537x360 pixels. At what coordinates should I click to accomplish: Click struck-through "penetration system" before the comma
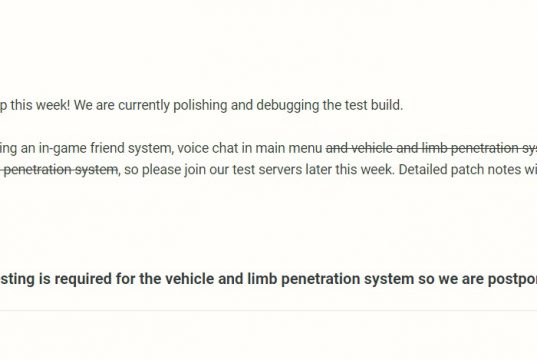pos(61,170)
